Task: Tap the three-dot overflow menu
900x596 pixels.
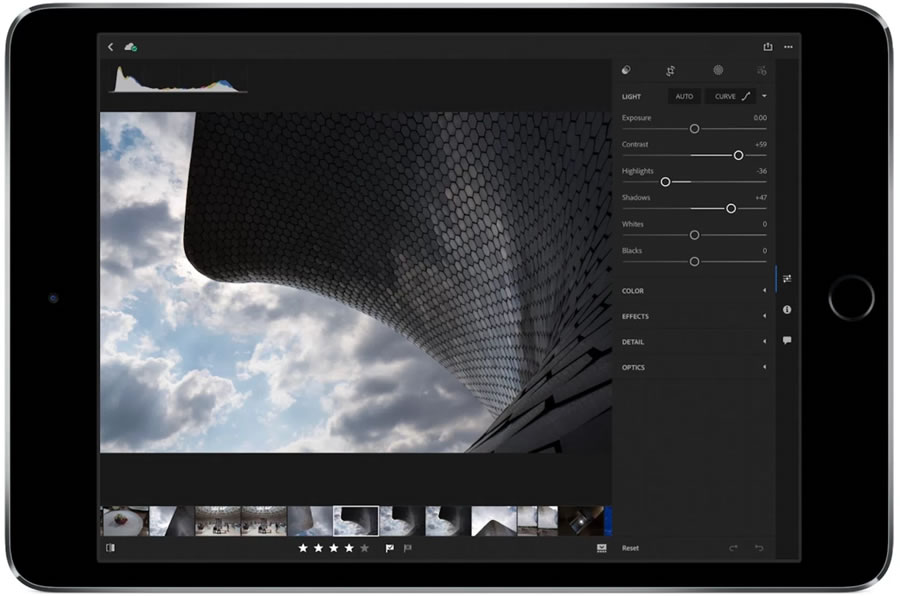Action: tap(789, 46)
